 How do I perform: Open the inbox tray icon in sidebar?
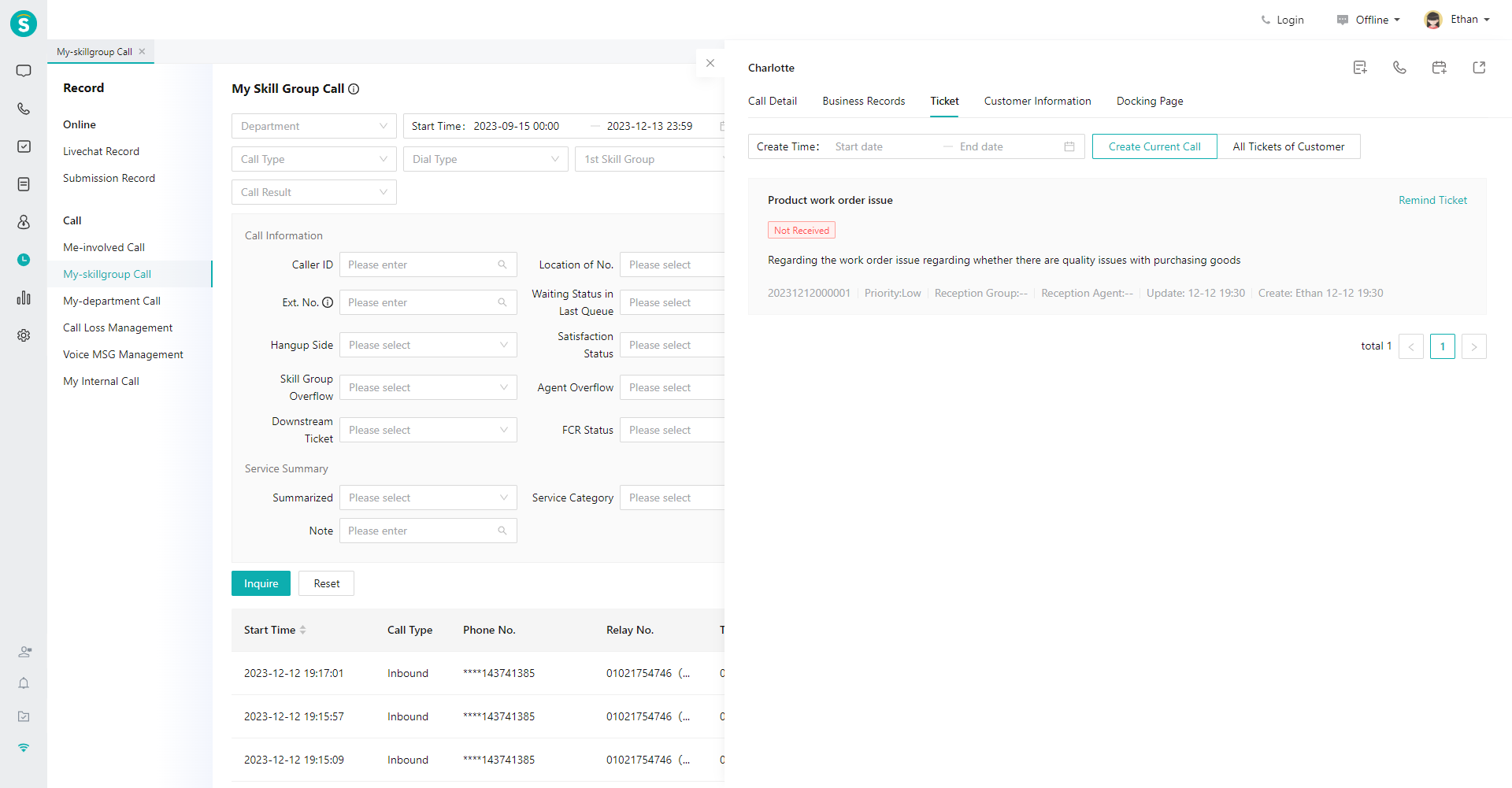click(x=24, y=716)
